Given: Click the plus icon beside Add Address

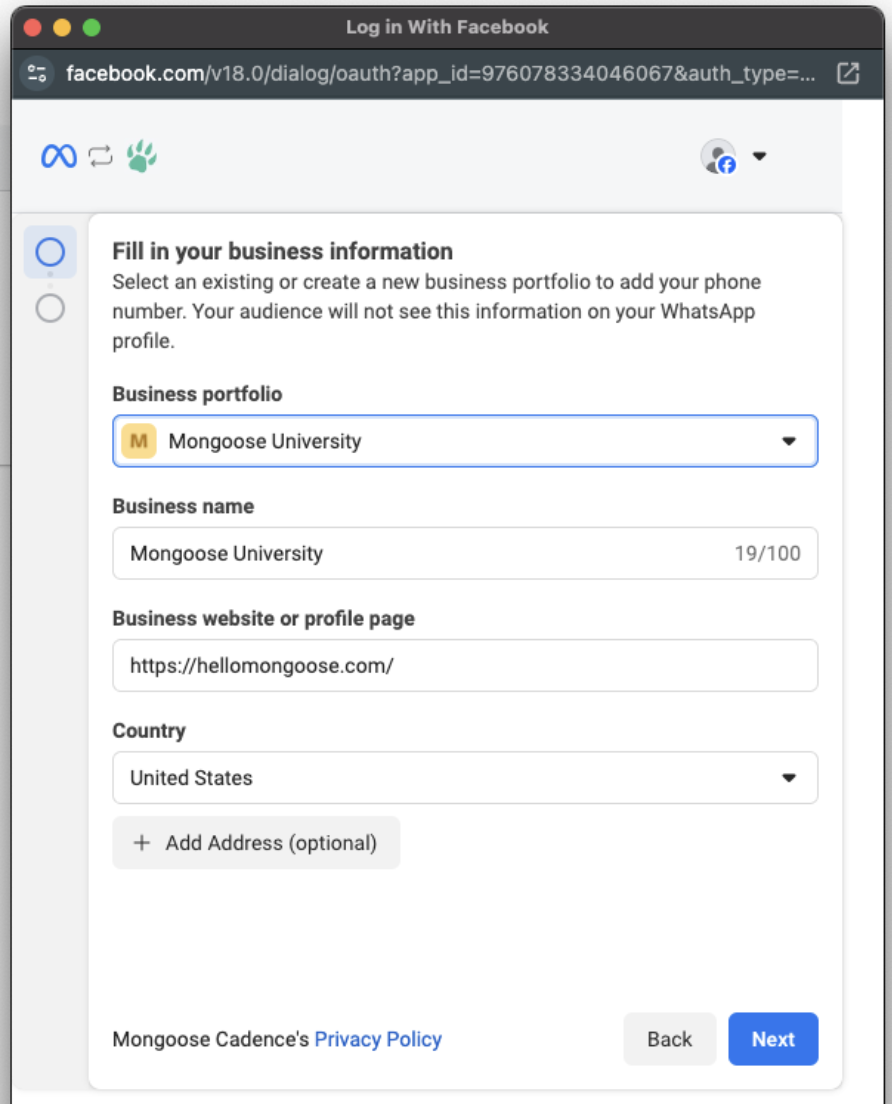Looking at the screenshot, I should (142, 843).
